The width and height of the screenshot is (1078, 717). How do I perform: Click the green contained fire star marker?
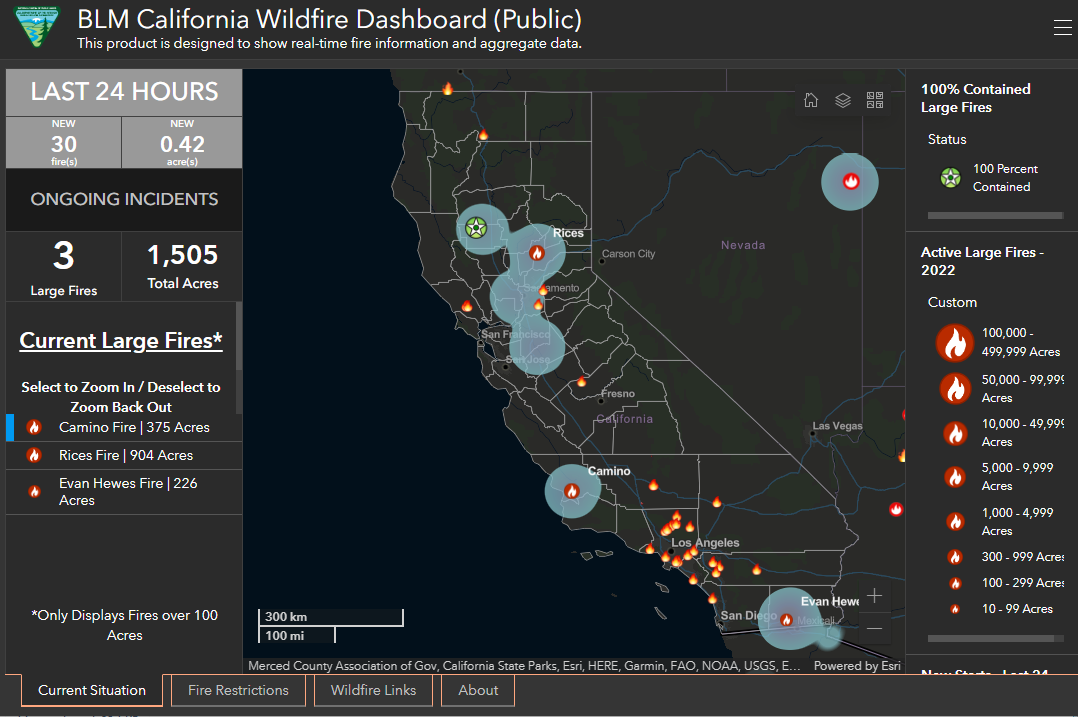476,228
